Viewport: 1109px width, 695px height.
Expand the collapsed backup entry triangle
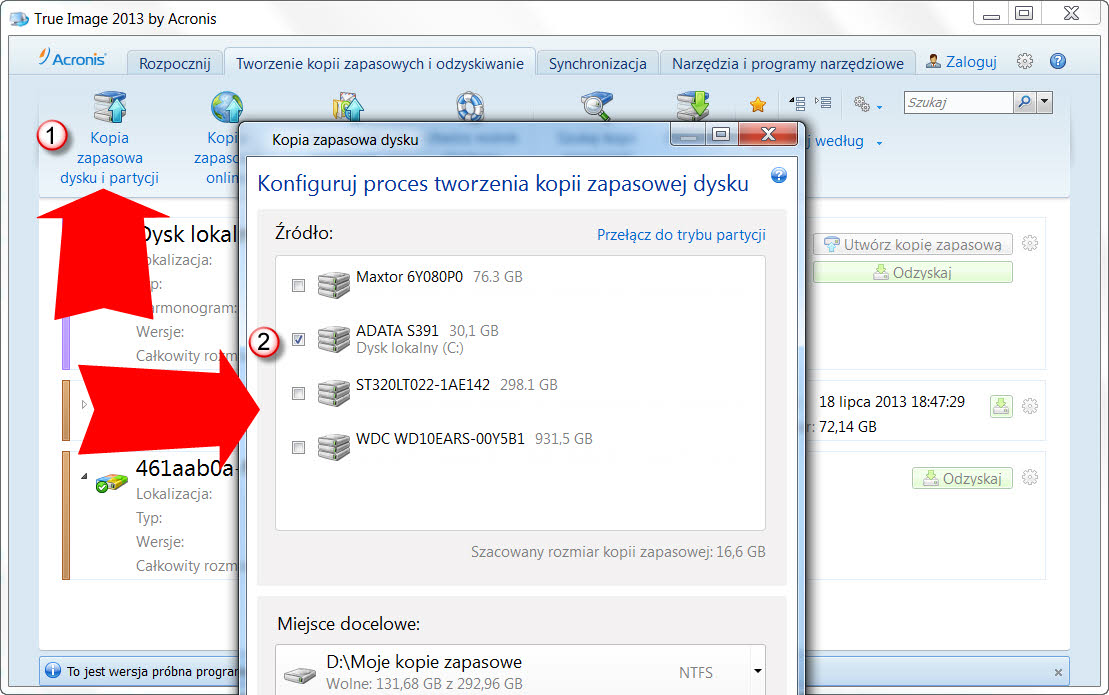coord(84,404)
